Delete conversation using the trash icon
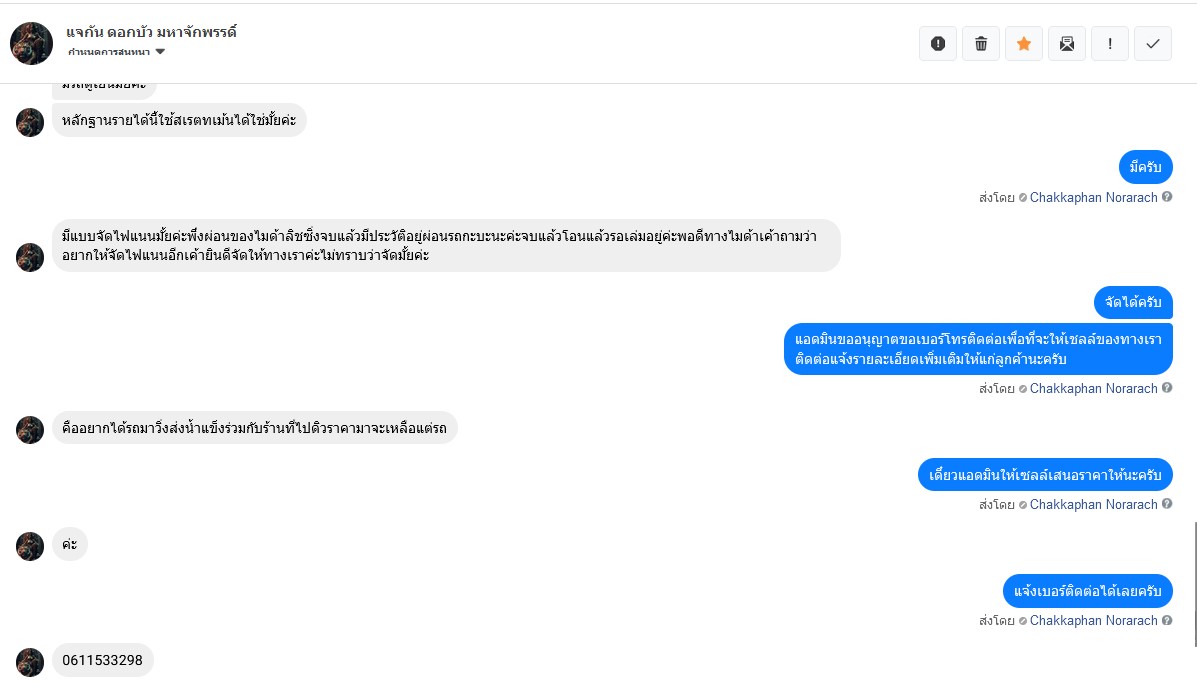Viewport: 1197px width, 697px height. pyautogui.click(x=981, y=44)
